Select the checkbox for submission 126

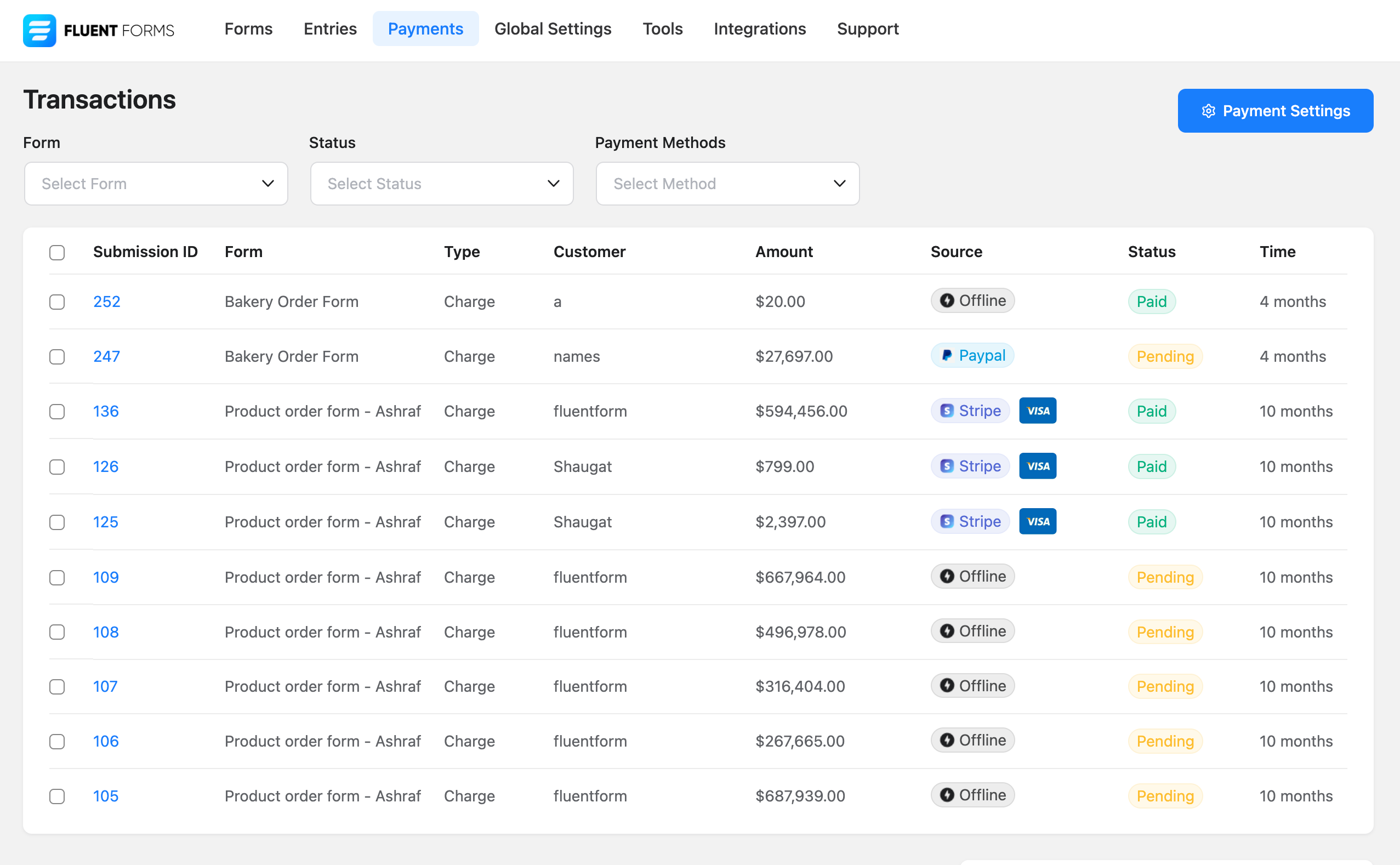[56, 467]
